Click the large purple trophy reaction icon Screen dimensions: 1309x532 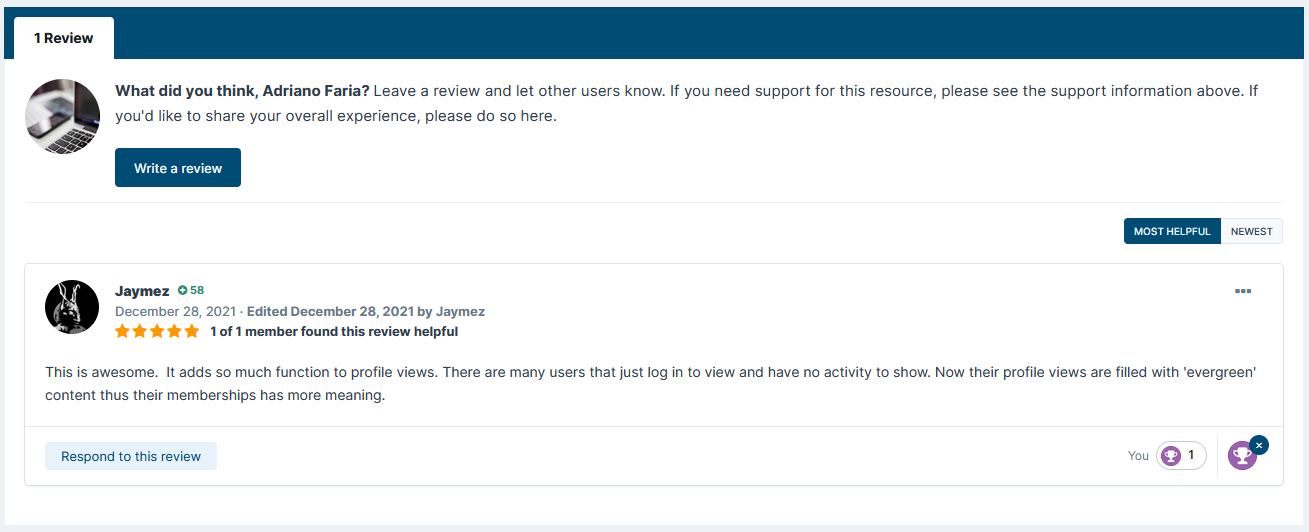(x=1241, y=456)
